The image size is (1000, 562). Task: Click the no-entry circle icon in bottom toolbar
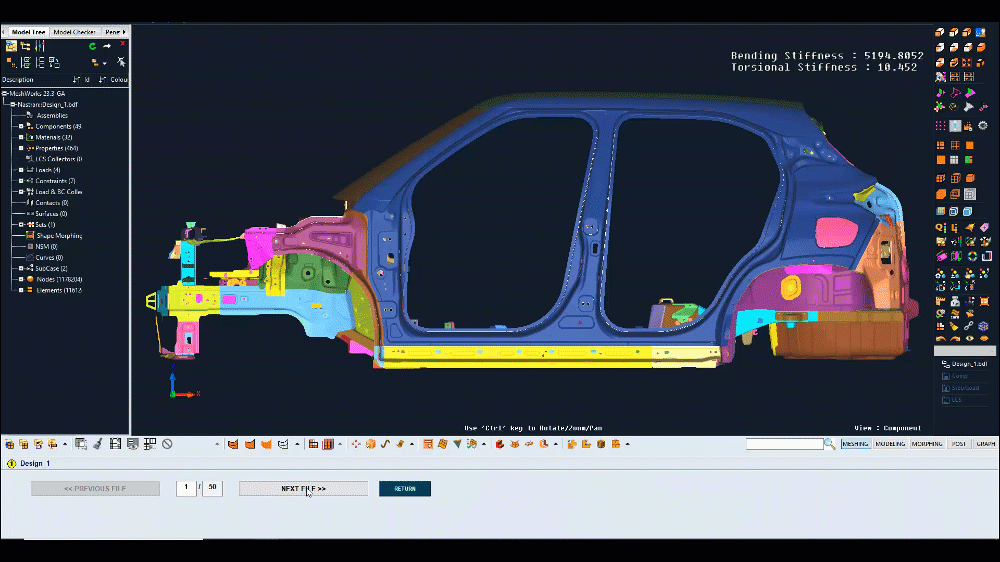click(168, 444)
